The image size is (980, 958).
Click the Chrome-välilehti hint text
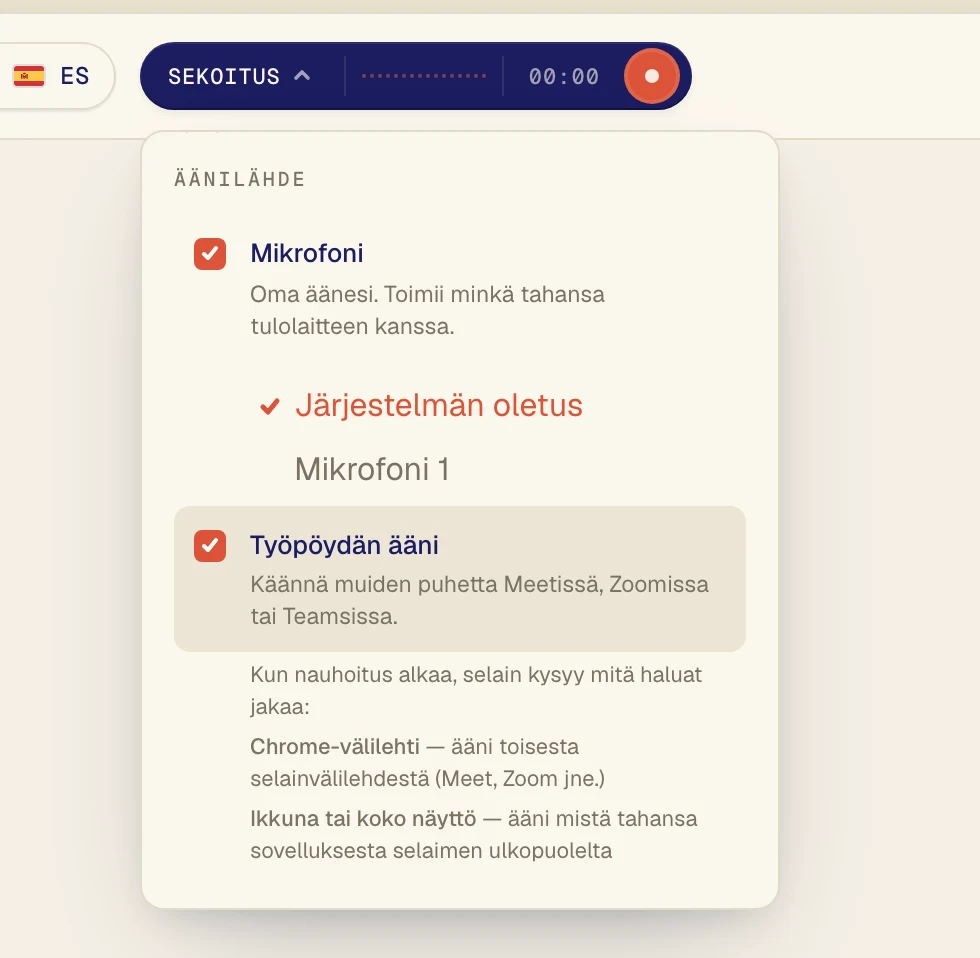pos(428,762)
